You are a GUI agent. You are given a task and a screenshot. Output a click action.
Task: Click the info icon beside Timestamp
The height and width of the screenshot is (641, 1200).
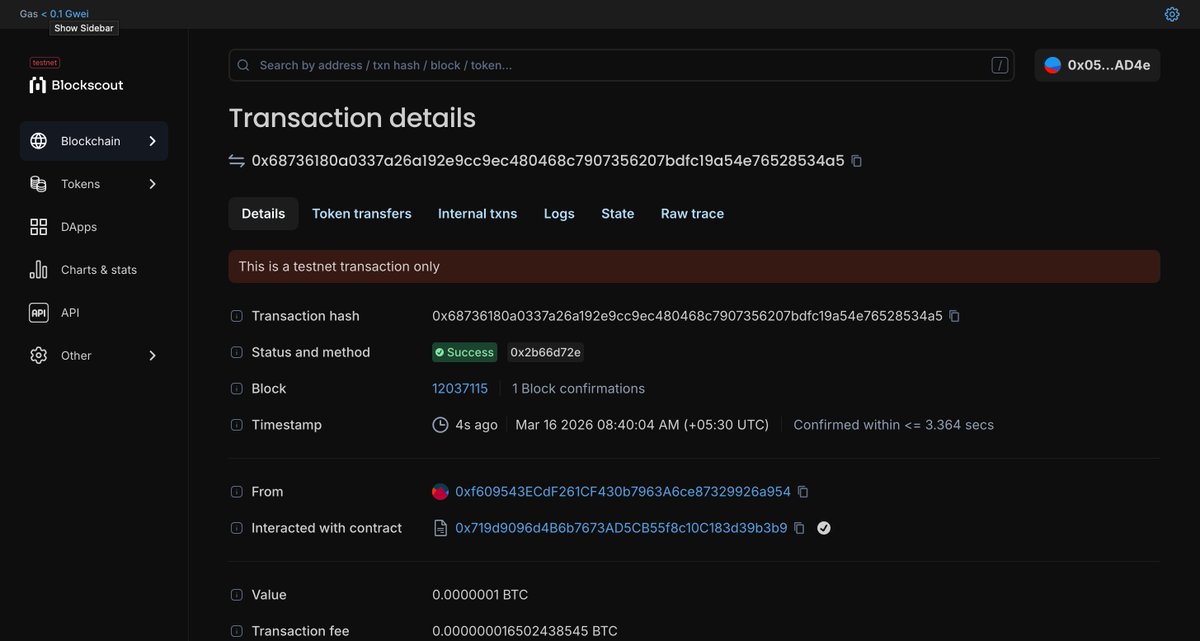pyautogui.click(x=237, y=425)
